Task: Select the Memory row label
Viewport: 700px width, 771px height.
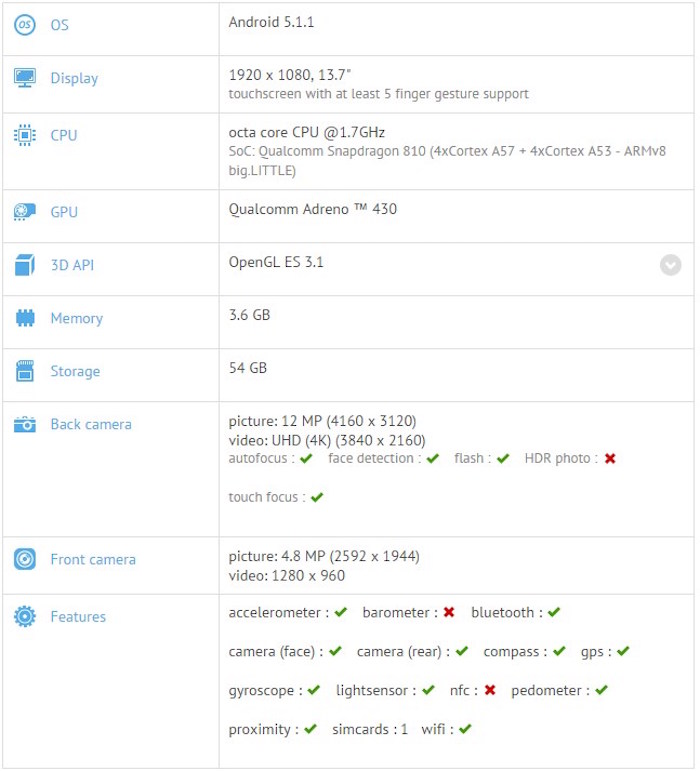Action: coord(76,318)
